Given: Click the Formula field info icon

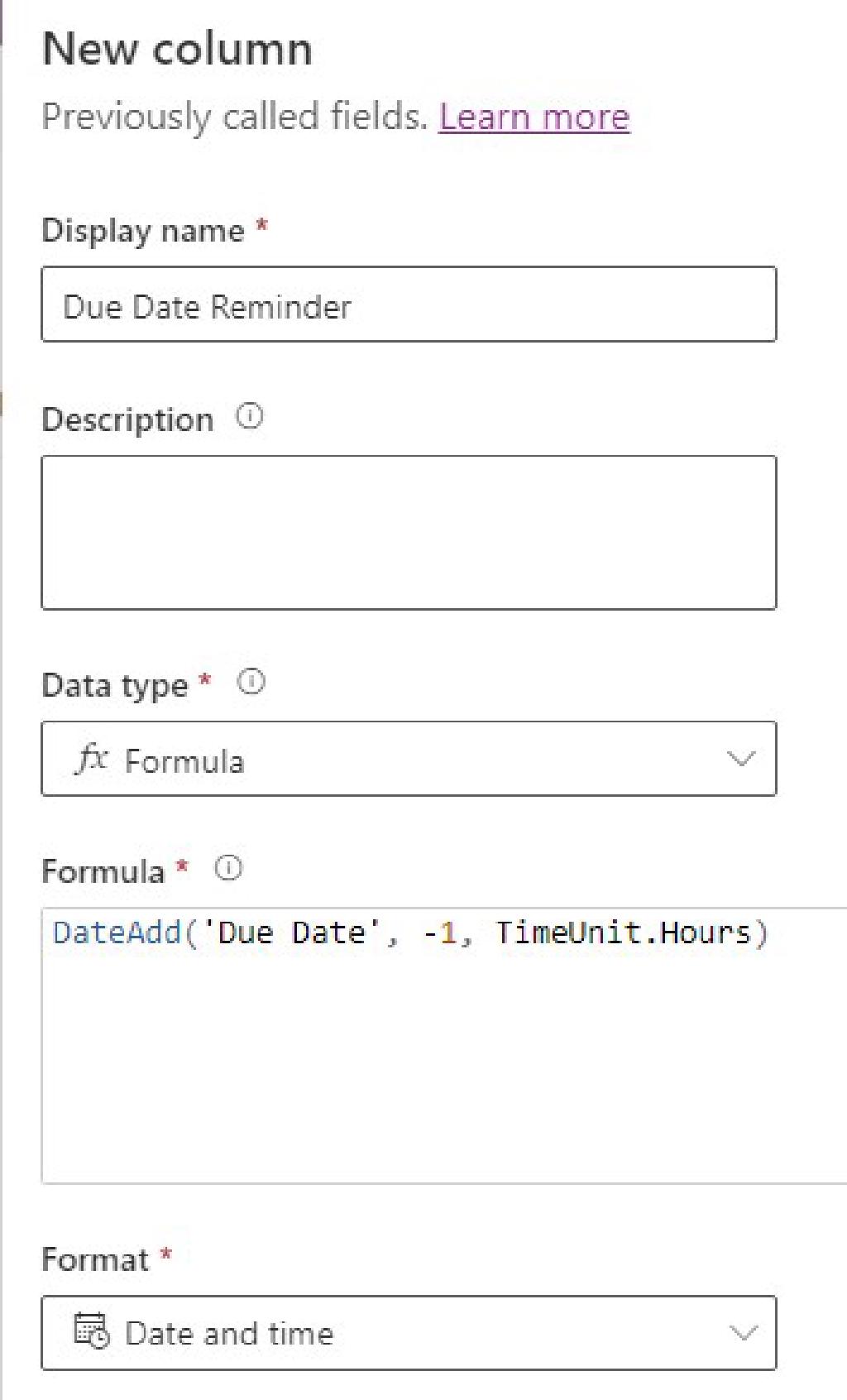Looking at the screenshot, I should [x=229, y=869].
